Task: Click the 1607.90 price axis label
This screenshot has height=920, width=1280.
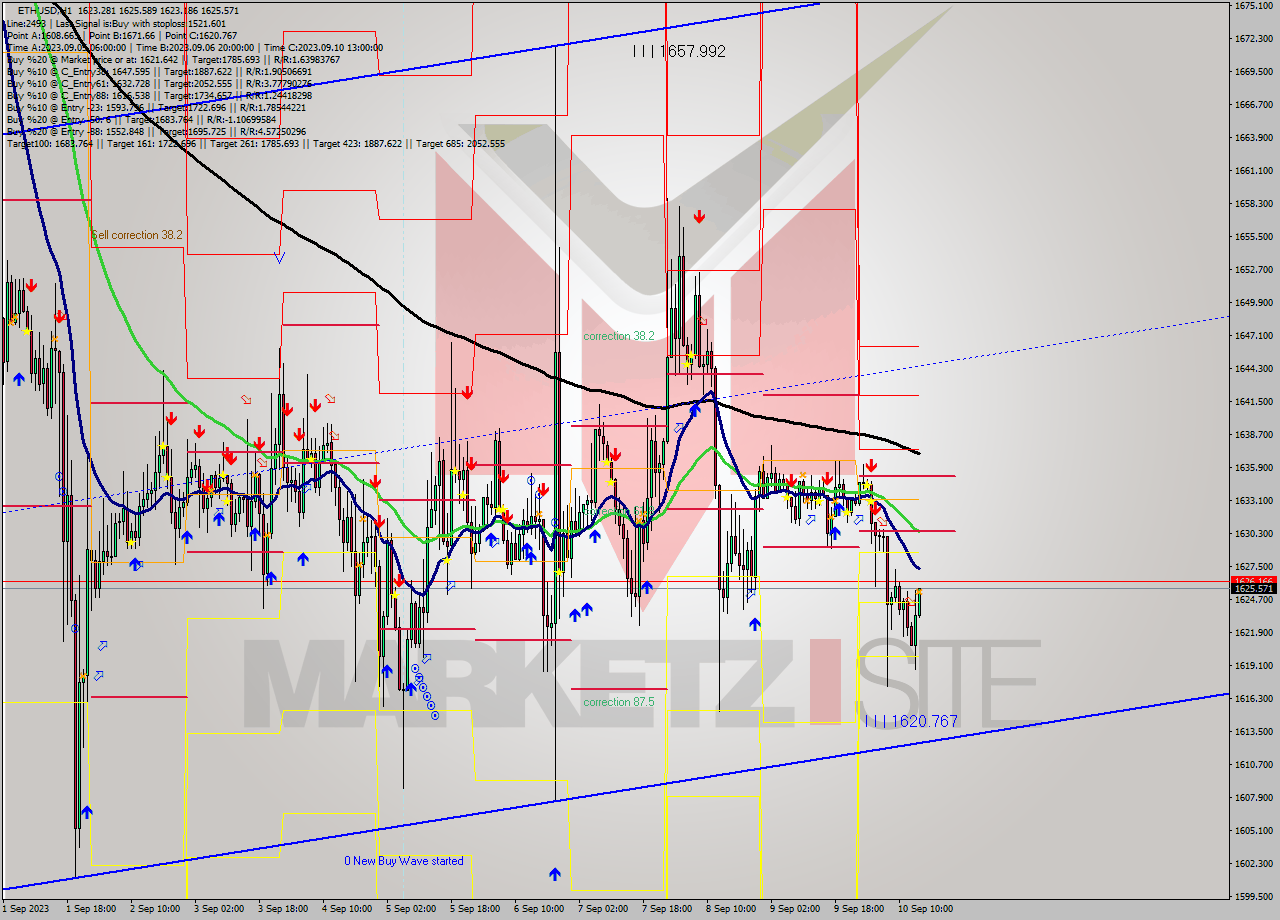Action: (x=1253, y=798)
